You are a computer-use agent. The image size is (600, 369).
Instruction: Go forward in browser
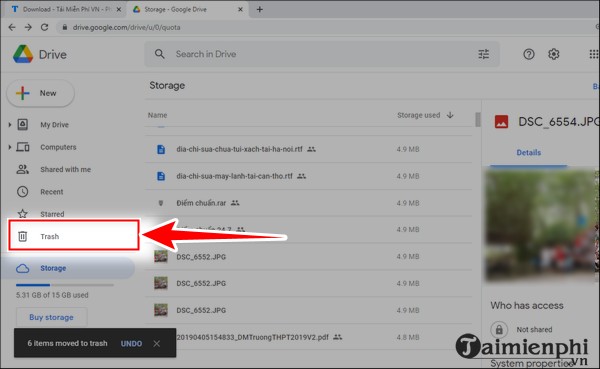click(28, 27)
